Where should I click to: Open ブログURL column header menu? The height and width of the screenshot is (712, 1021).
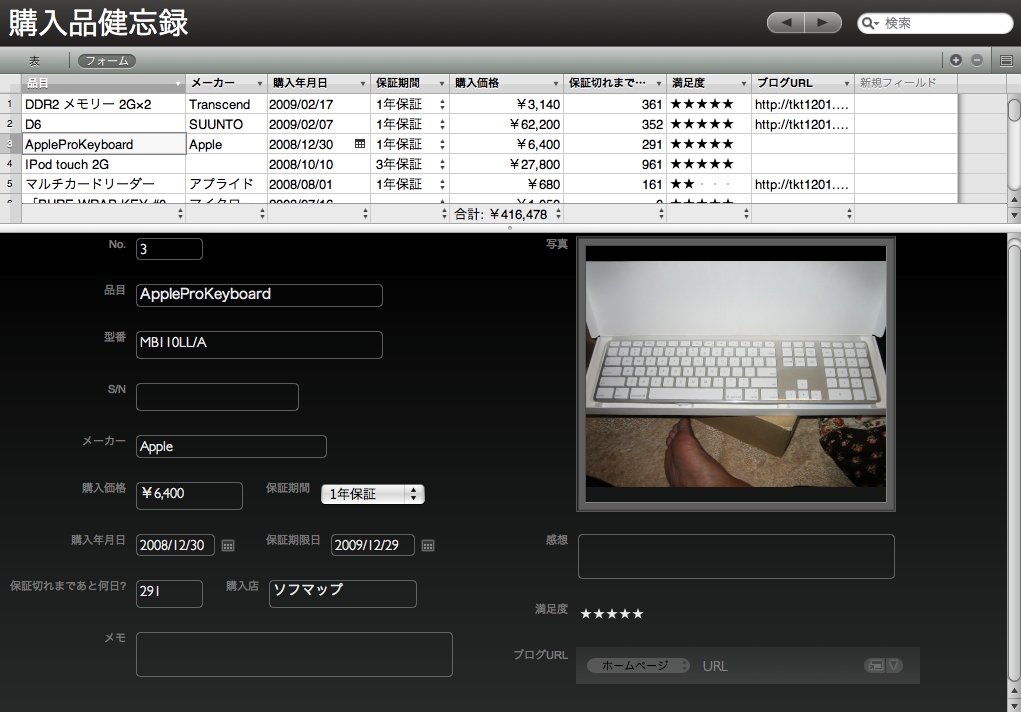pos(846,83)
